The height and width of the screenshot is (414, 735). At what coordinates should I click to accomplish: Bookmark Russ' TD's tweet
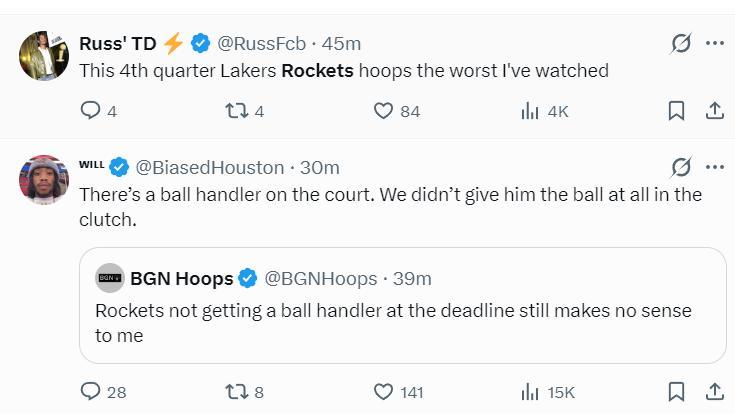[x=676, y=111]
